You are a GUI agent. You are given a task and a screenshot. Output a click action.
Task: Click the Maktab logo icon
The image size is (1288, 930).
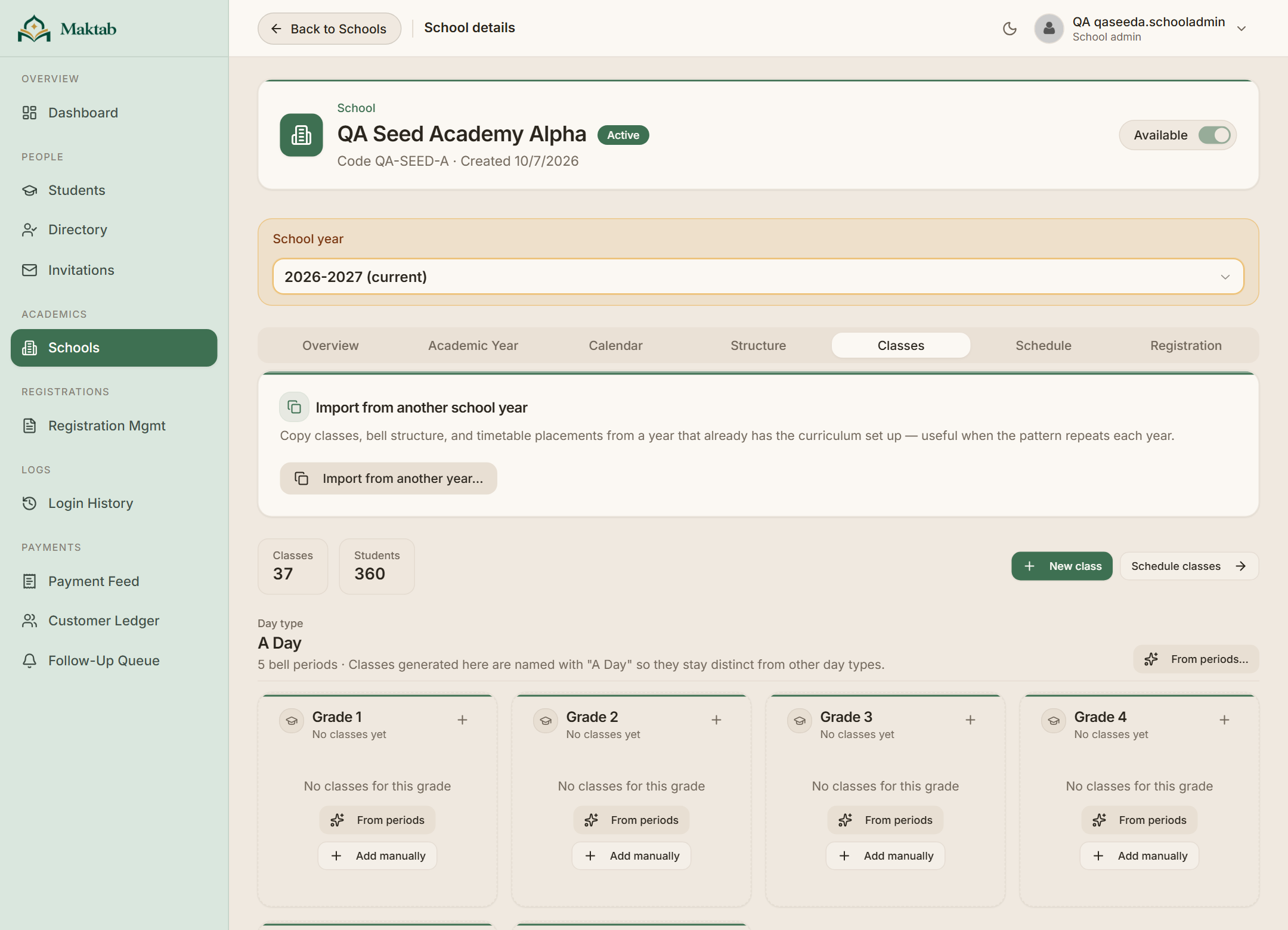click(x=34, y=29)
